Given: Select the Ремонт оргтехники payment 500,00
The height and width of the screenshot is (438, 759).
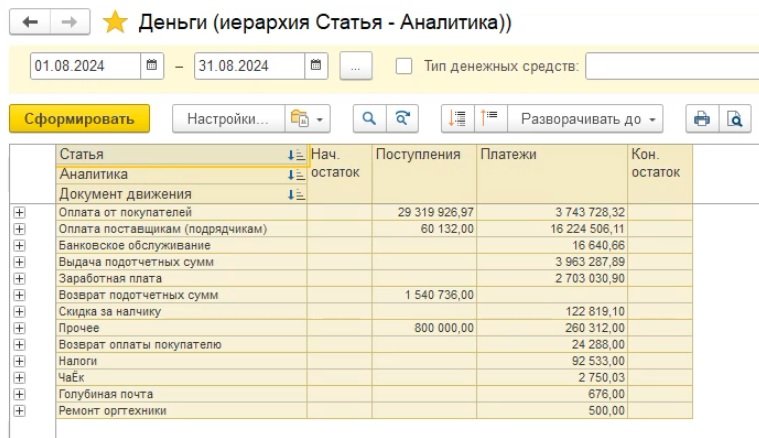Looking at the screenshot, I should coord(607,411).
